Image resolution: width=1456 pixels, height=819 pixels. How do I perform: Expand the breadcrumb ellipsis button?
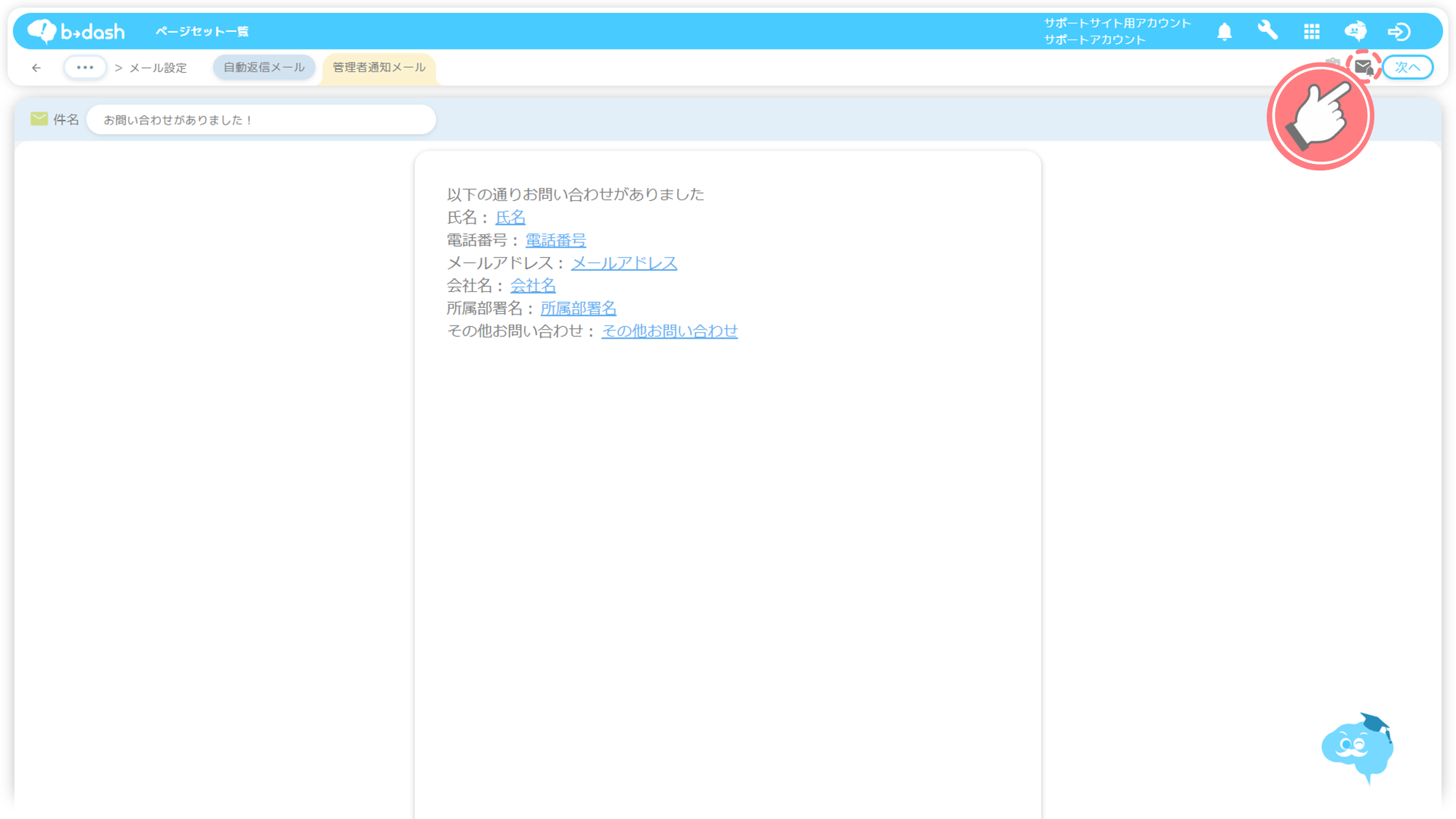tap(85, 67)
